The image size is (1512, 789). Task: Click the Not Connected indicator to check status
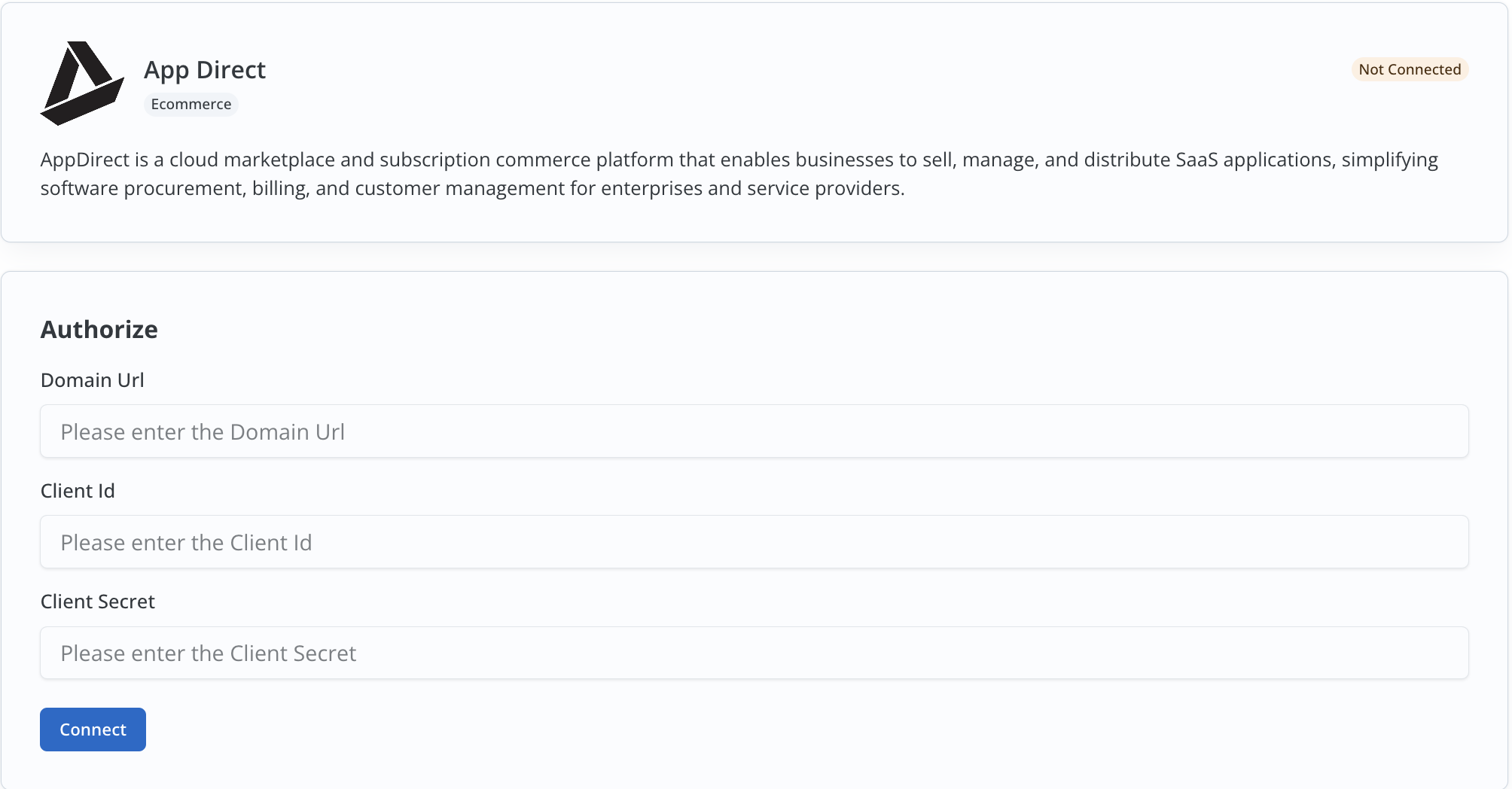coord(1409,69)
